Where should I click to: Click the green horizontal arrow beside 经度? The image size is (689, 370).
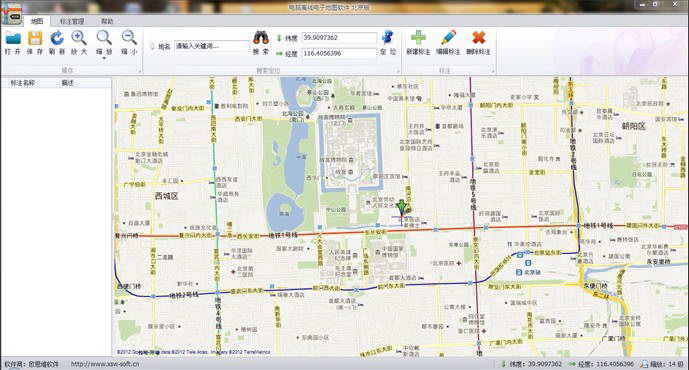[279, 54]
